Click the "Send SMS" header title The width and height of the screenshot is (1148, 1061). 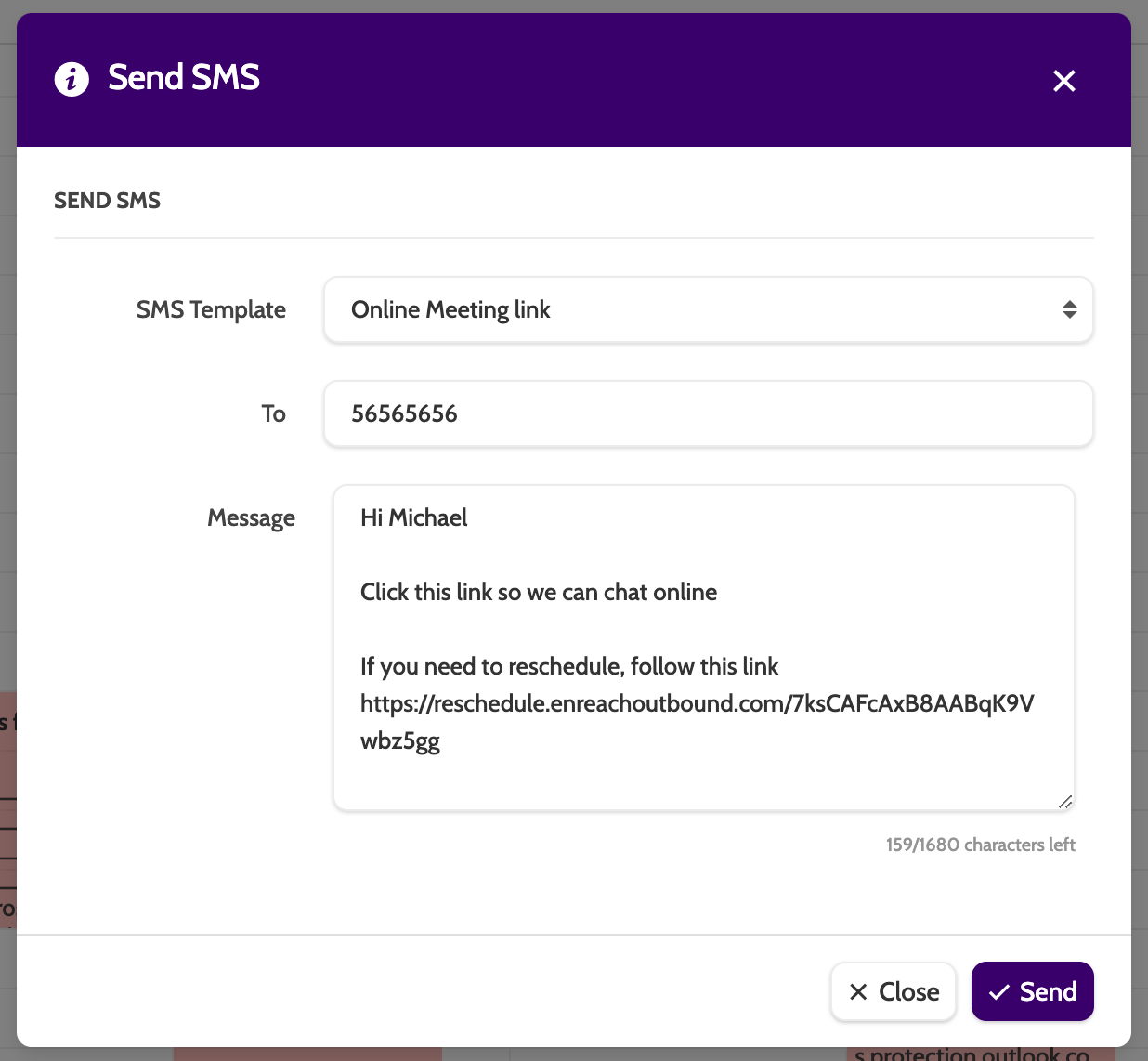[184, 78]
